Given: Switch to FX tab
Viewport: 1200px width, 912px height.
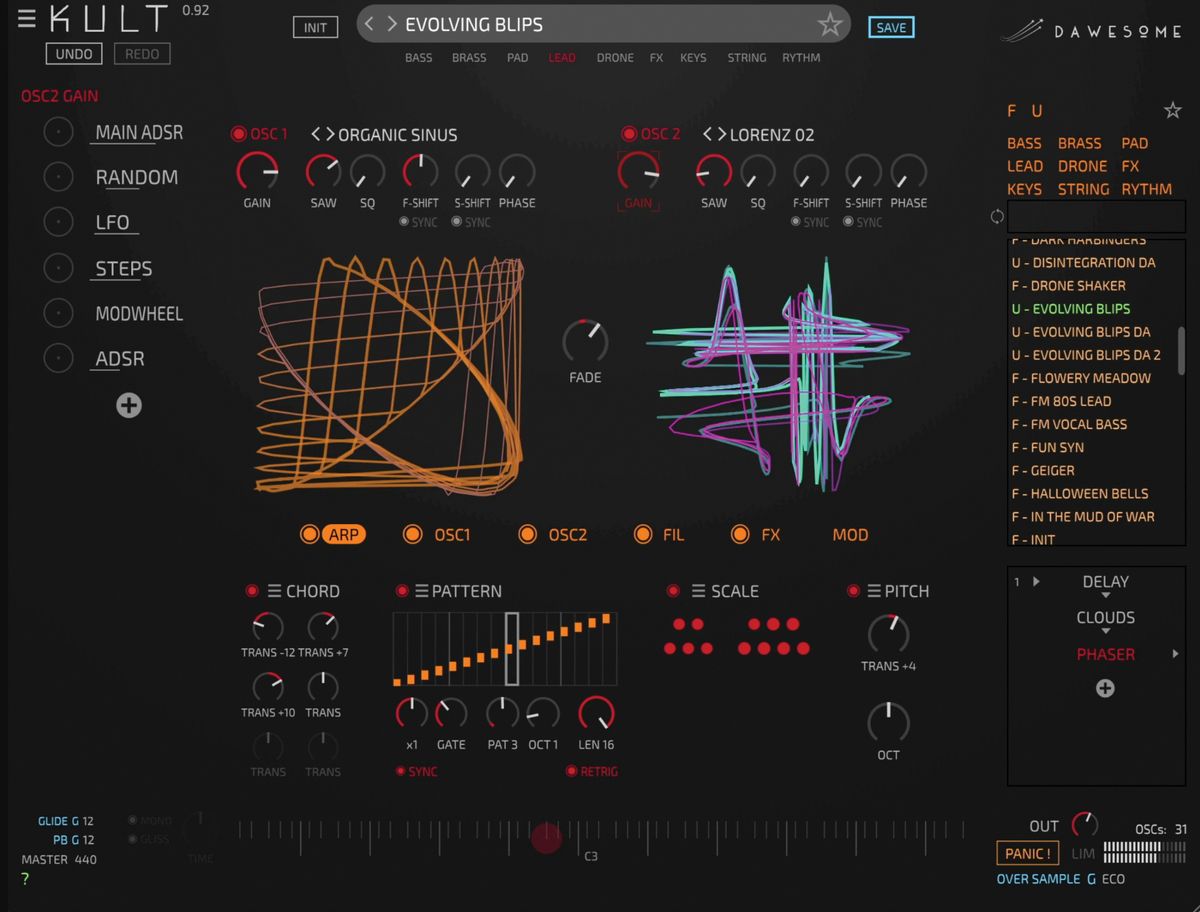Looking at the screenshot, I should click(770, 535).
